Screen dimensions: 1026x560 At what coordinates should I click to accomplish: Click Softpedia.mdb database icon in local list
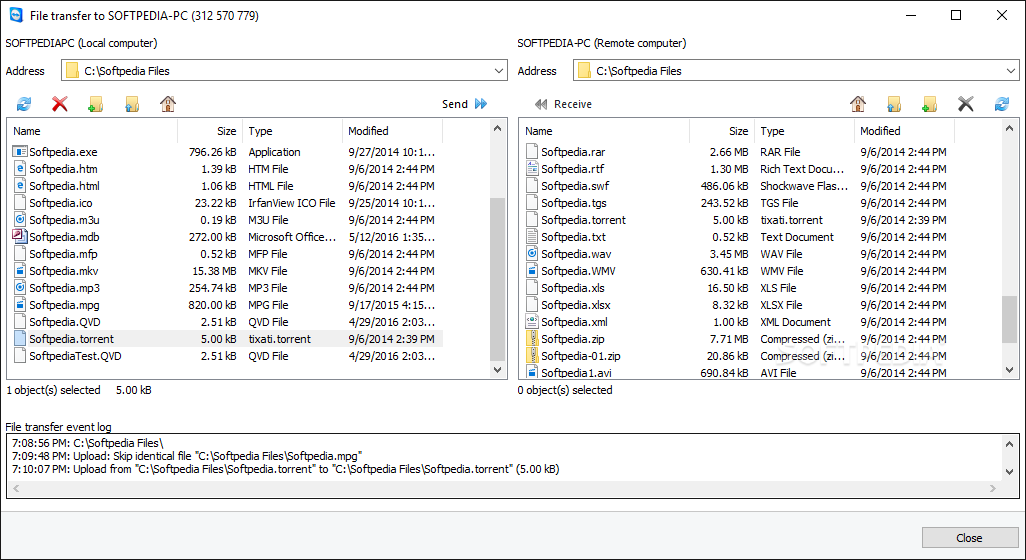(20, 237)
